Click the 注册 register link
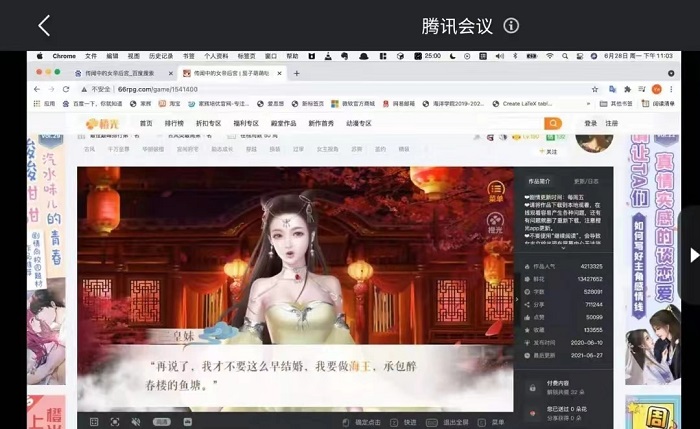This screenshot has height=429, width=700. [x=612, y=123]
